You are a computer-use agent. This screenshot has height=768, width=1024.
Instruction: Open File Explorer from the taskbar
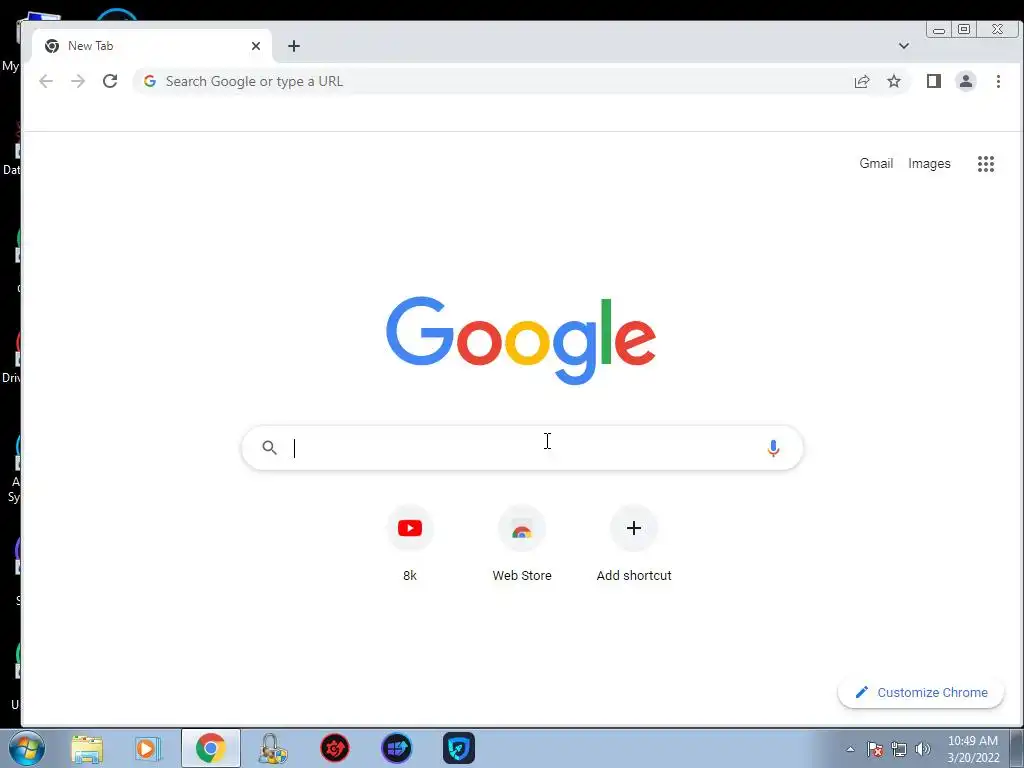87,748
